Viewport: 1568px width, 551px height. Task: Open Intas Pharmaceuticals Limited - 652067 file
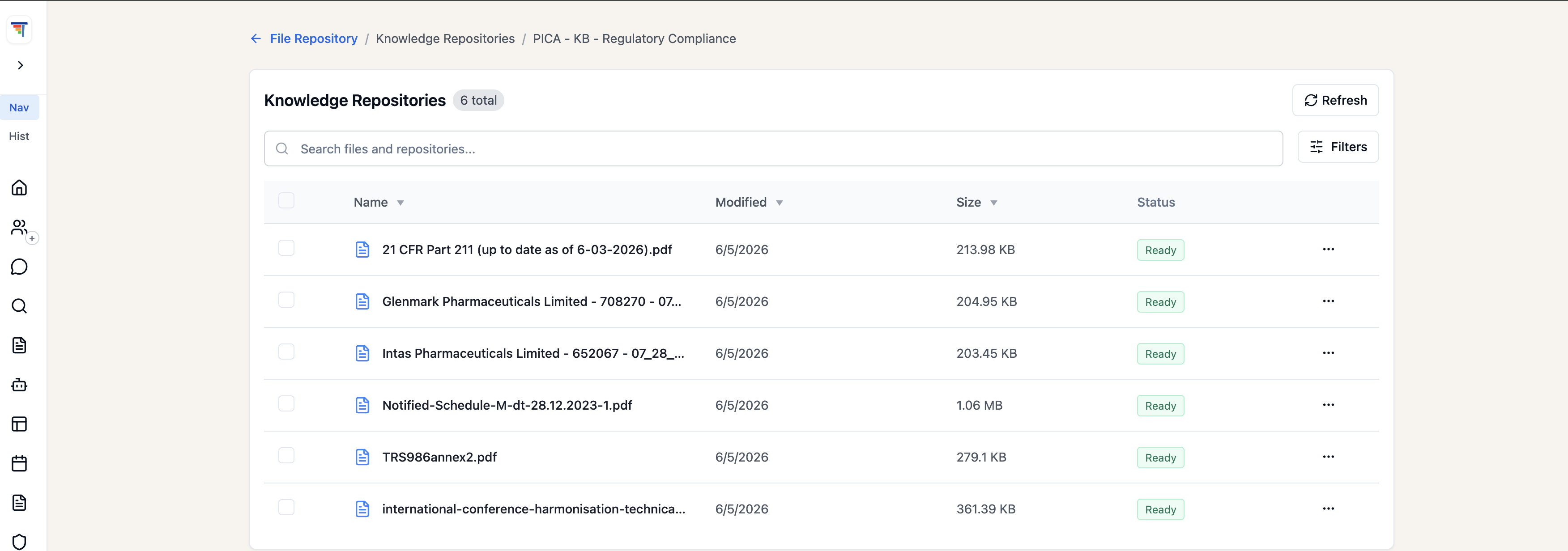pos(533,353)
